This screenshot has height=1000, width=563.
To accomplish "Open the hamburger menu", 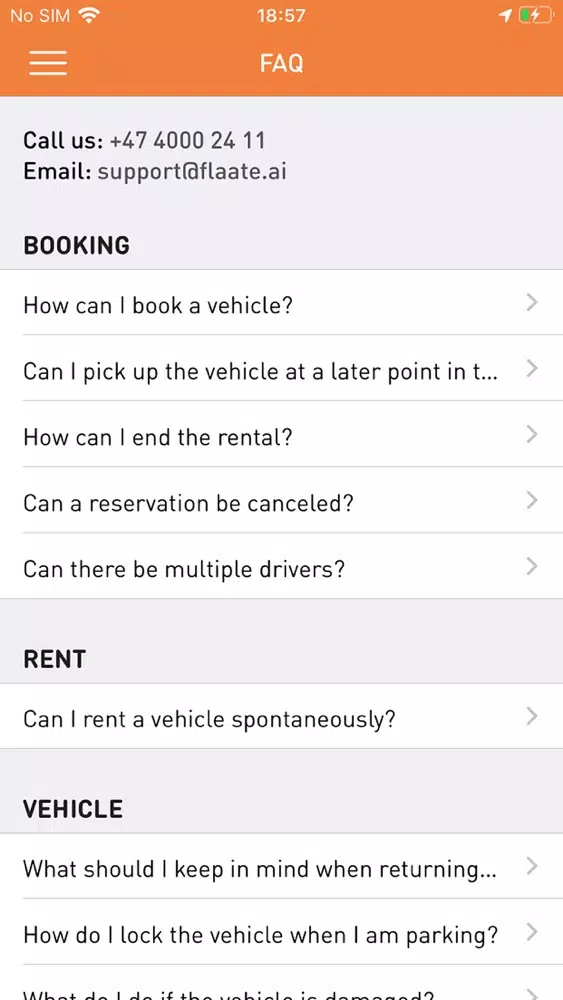I will click(48, 62).
